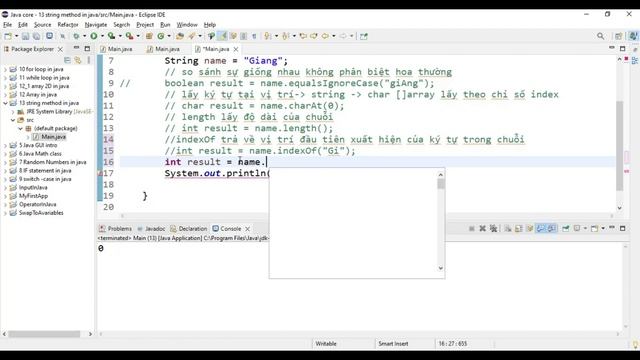Collapse '13 string method in java' project
The height and width of the screenshot is (360, 640).
[x=5, y=103]
